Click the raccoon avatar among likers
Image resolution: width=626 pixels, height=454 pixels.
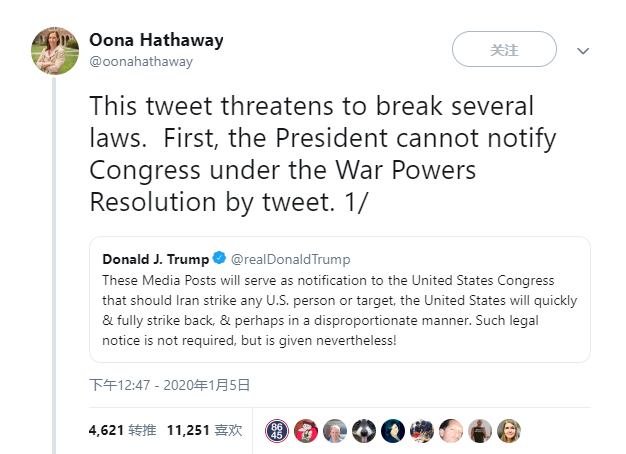point(364,431)
